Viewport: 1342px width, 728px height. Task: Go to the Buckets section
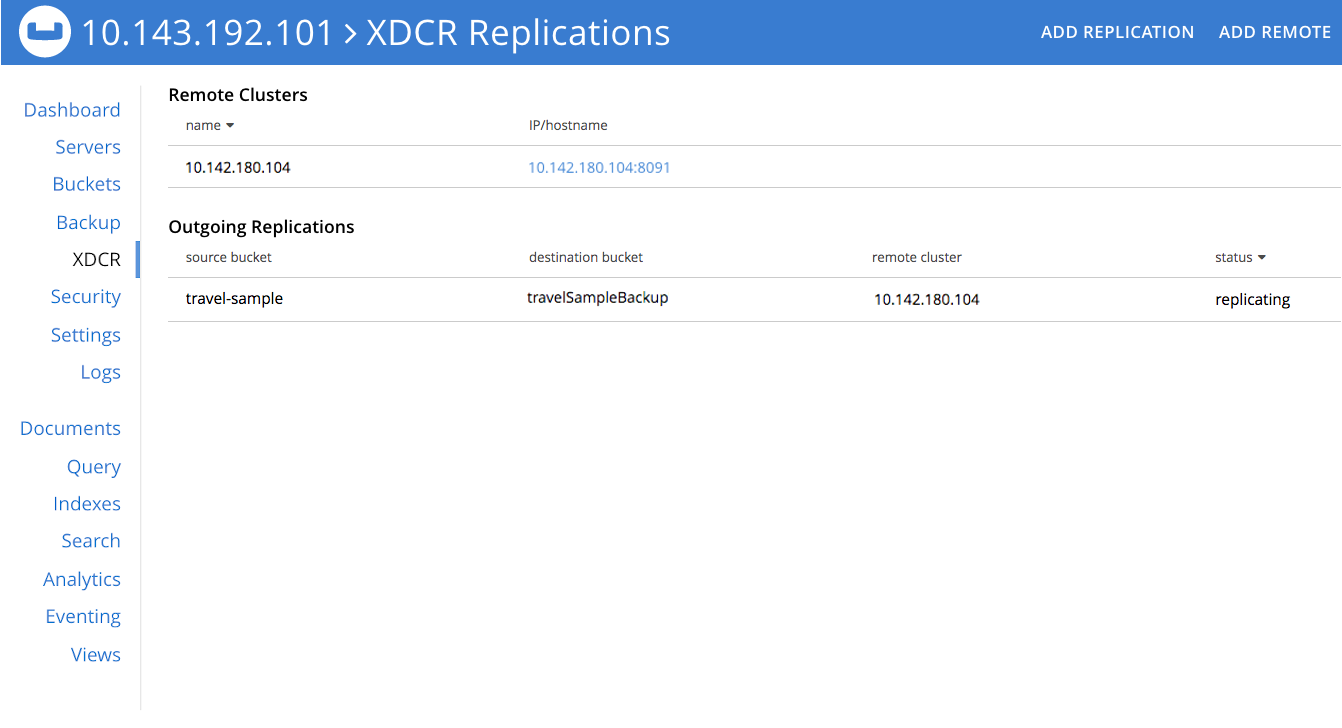86,184
